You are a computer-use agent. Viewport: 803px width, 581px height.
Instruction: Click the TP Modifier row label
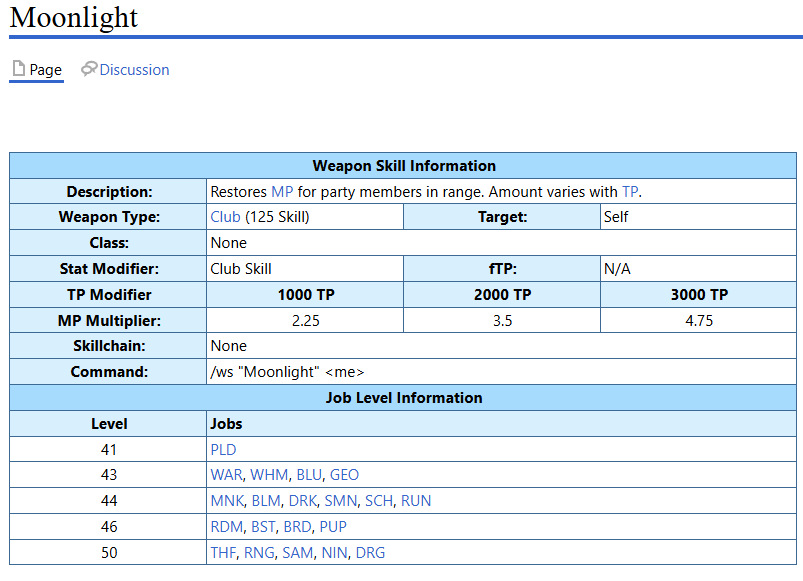click(109, 295)
